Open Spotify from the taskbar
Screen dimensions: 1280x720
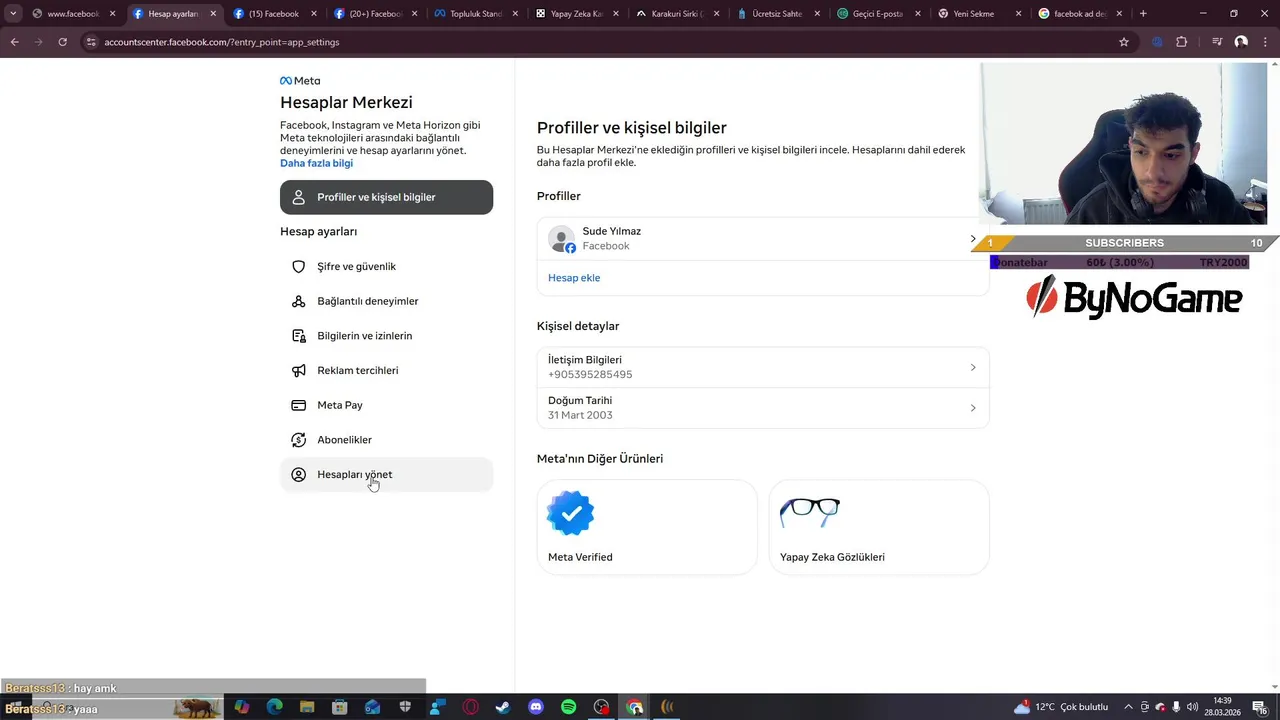coord(569,707)
